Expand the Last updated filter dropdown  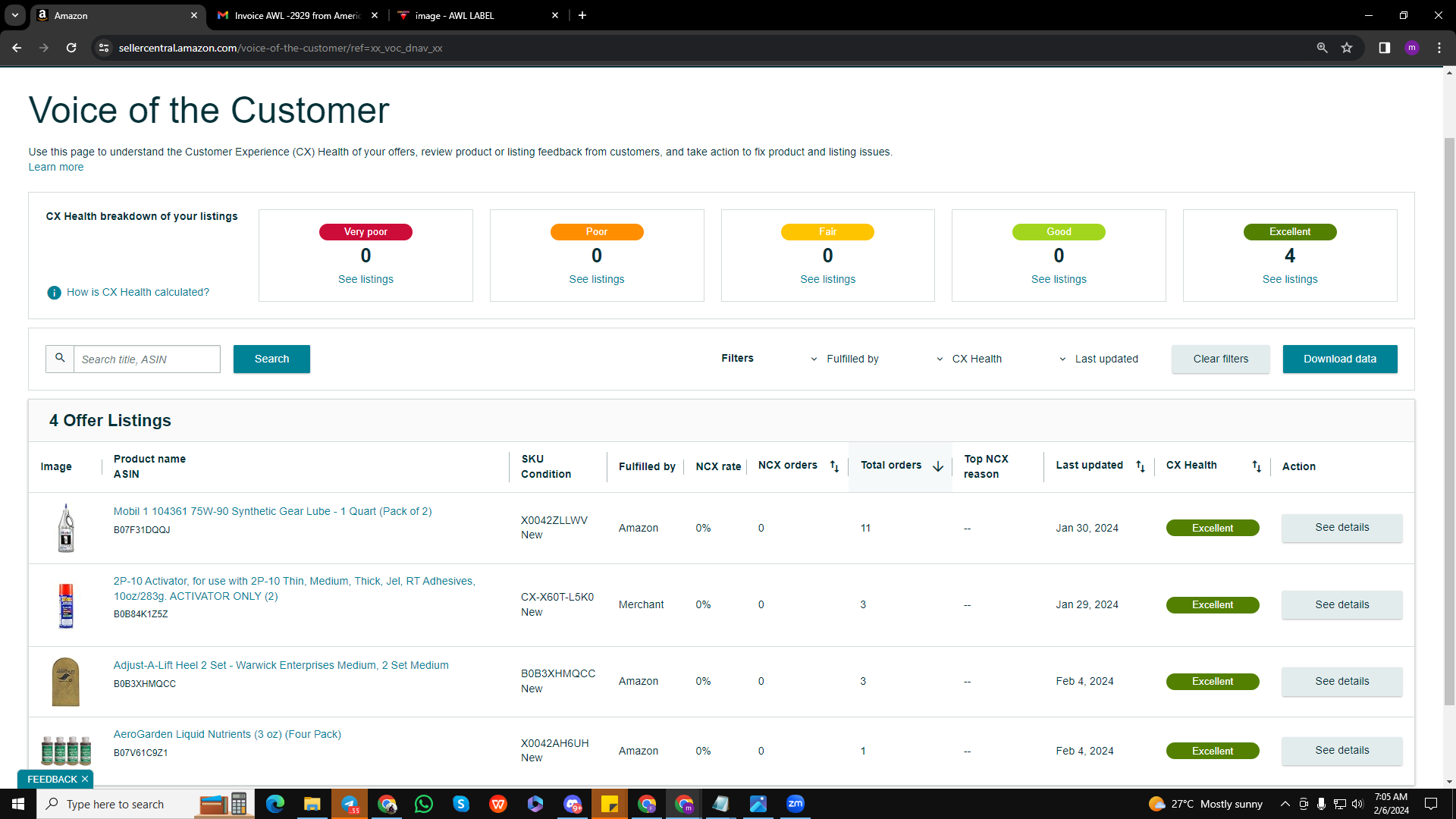[1099, 359]
